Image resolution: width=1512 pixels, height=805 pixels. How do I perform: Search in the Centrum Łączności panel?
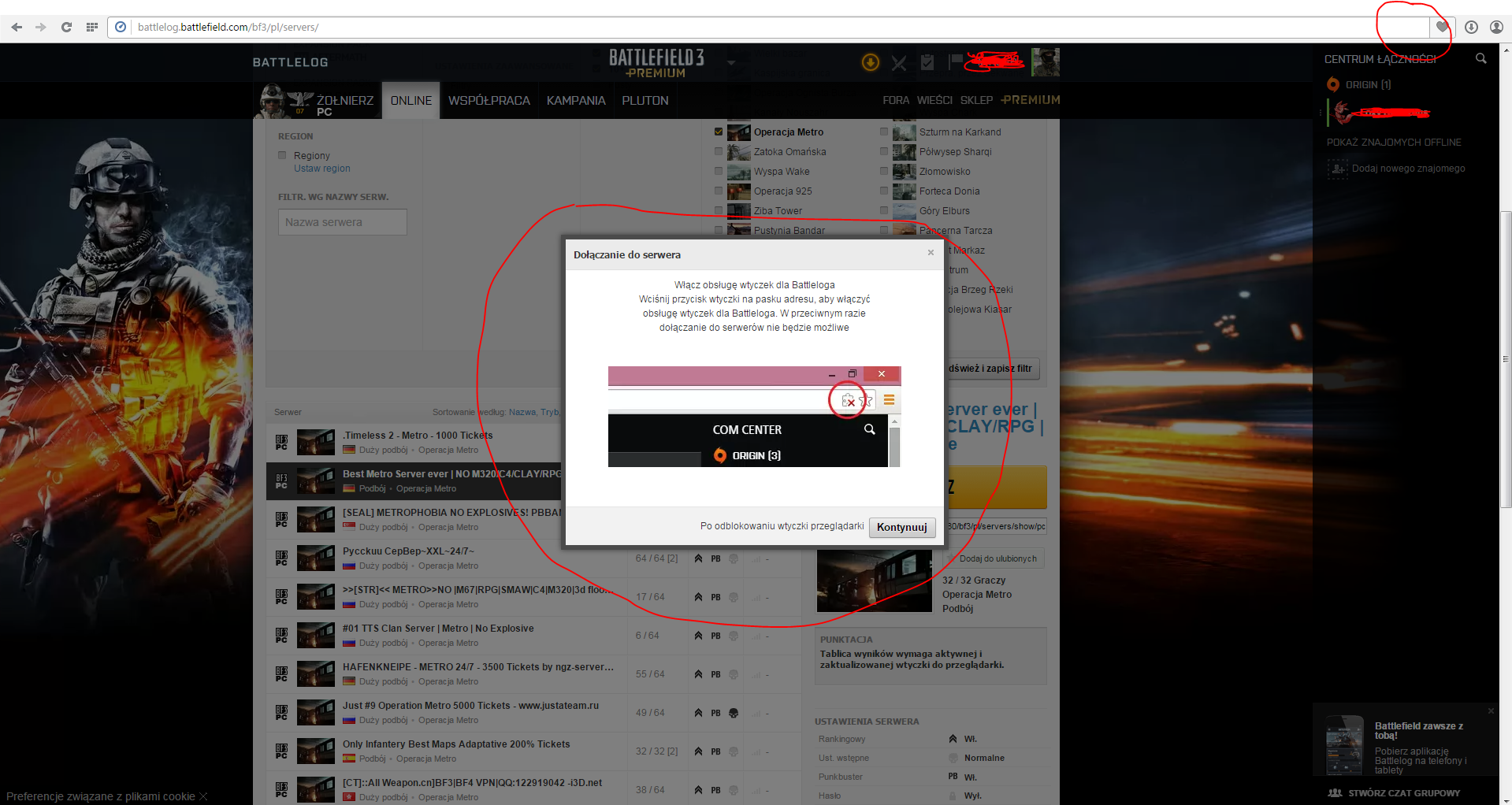point(1481,58)
